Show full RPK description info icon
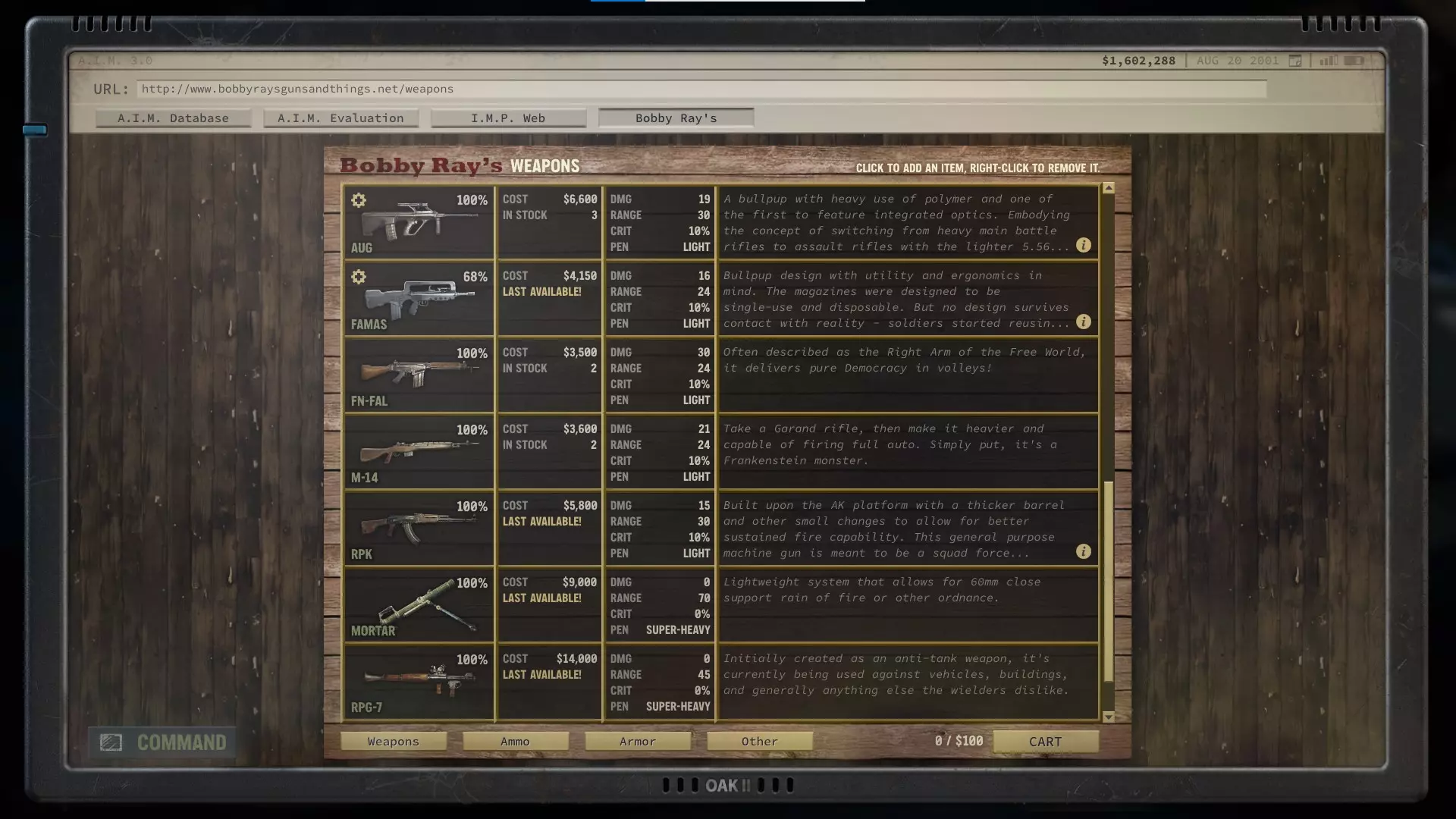Image resolution: width=1456 pixels, height=819 pixels. pos(1083,551)
